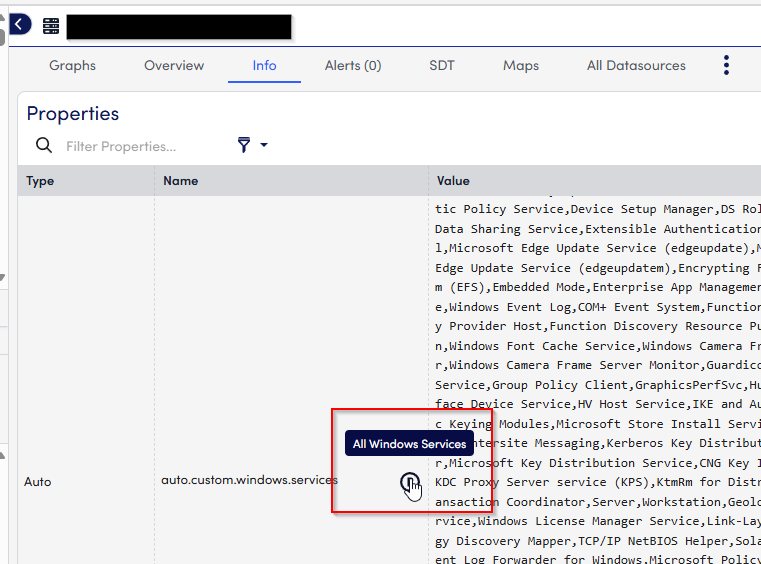Screen dimensions: 761x564
Task: Click into the Filter Properties search field
Action: tap(140, 146)
